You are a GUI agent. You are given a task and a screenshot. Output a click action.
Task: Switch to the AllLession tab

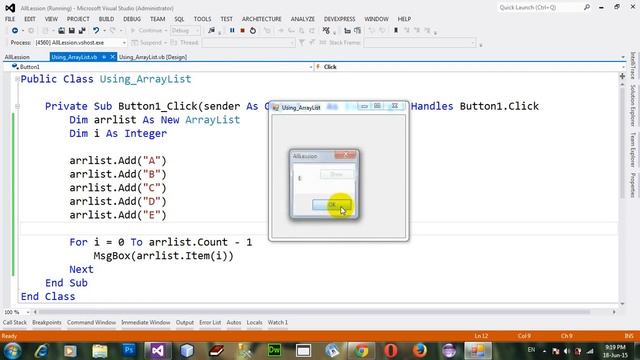tap(17, 57)
